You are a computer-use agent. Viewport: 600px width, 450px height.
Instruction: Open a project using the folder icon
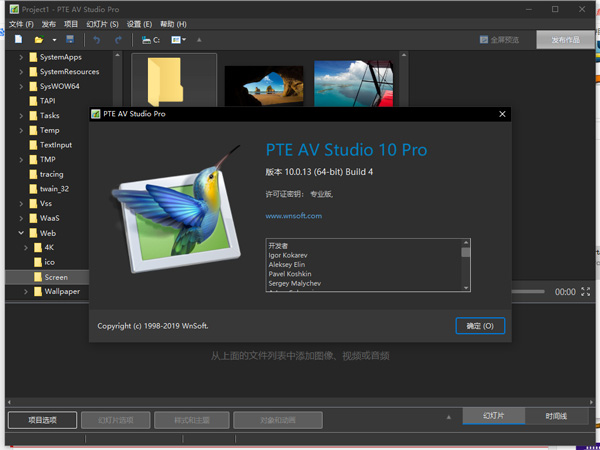(39, 40)
